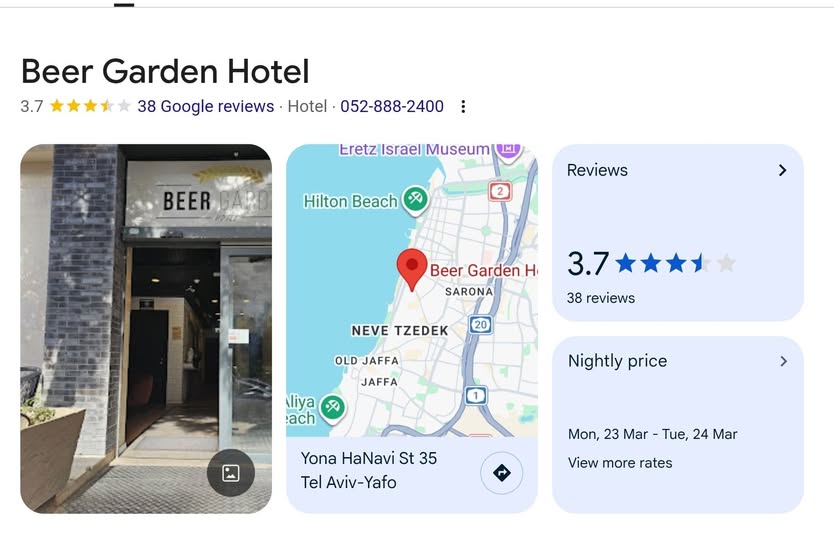Click the directions arrow icon

502,472
